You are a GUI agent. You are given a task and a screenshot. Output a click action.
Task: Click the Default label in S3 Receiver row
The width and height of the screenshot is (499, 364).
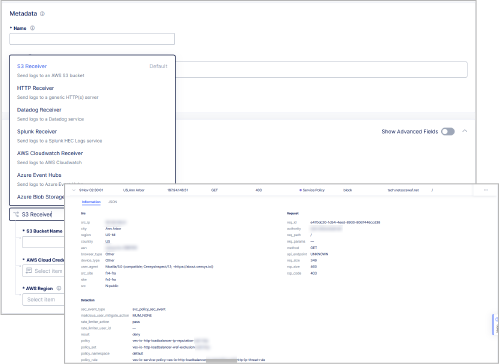[158, 66]
